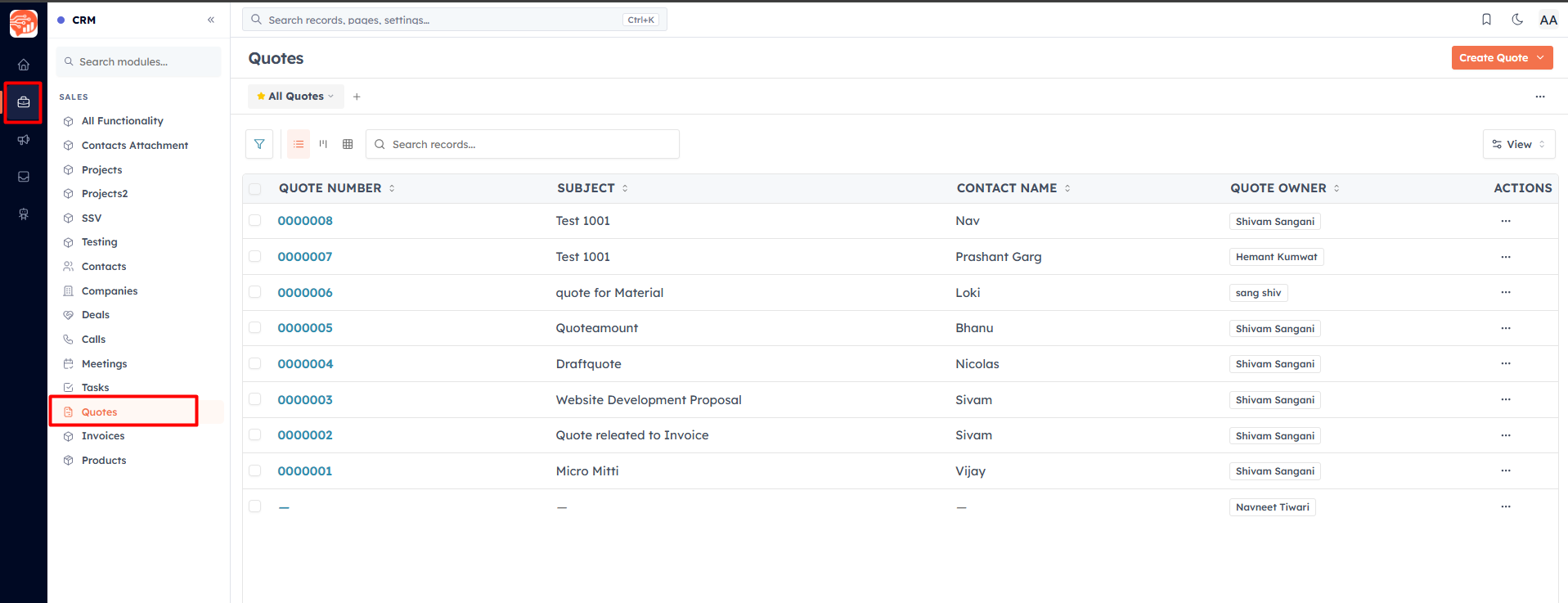The image size is (1568, 603).
Task: Open All Functionality module
Action: click(x=123, y=121)
